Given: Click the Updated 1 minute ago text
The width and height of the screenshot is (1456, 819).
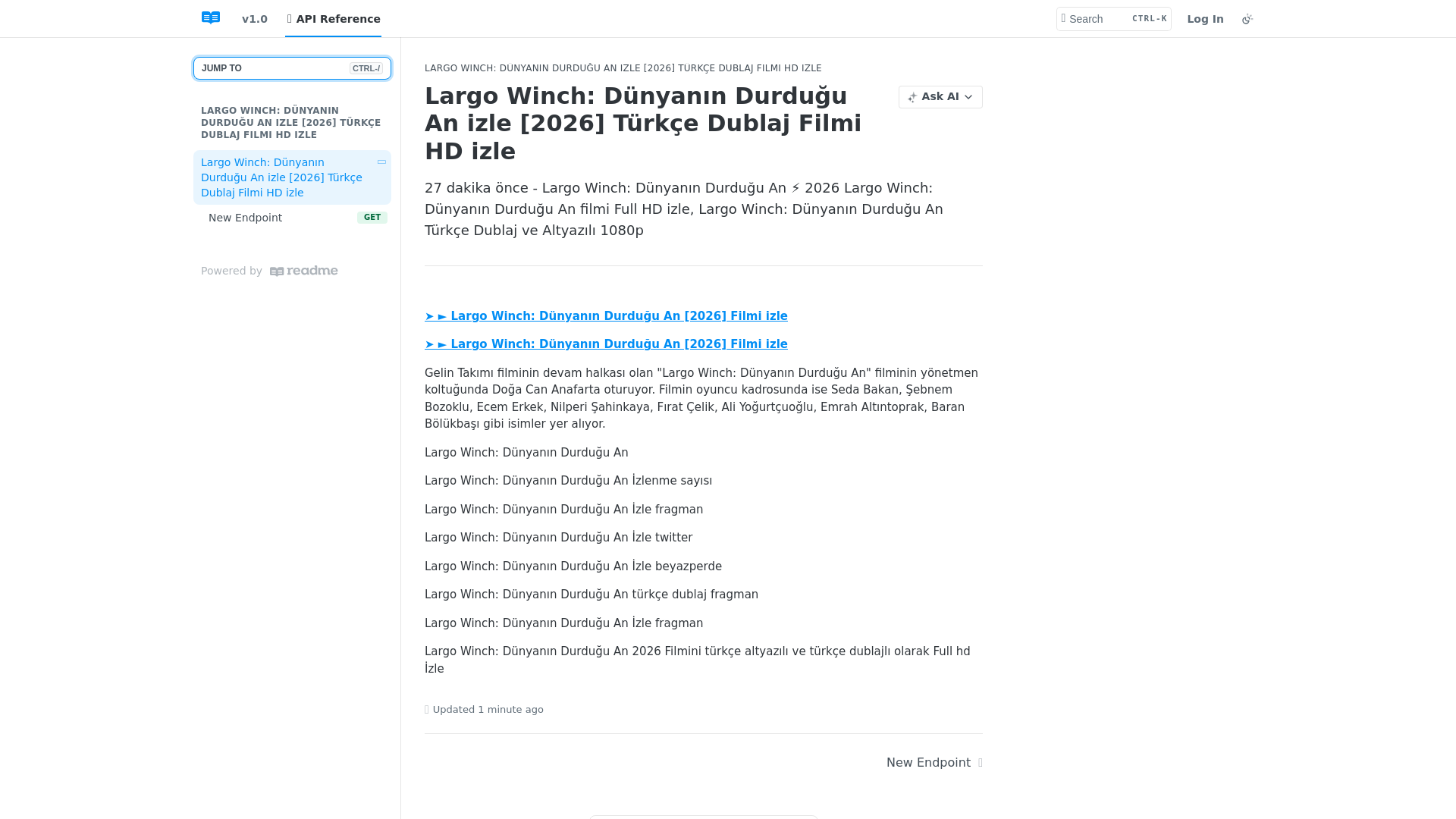Looking at the screenshot, I should coord(488,710).
